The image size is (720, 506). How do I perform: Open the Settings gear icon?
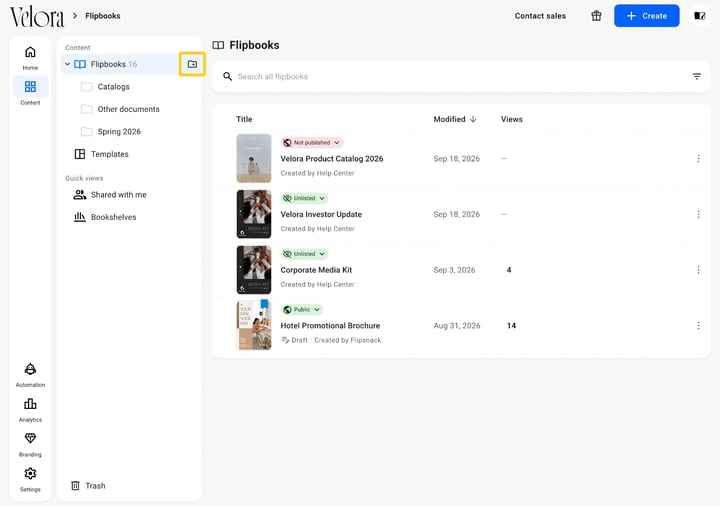[x=30, y=473]
